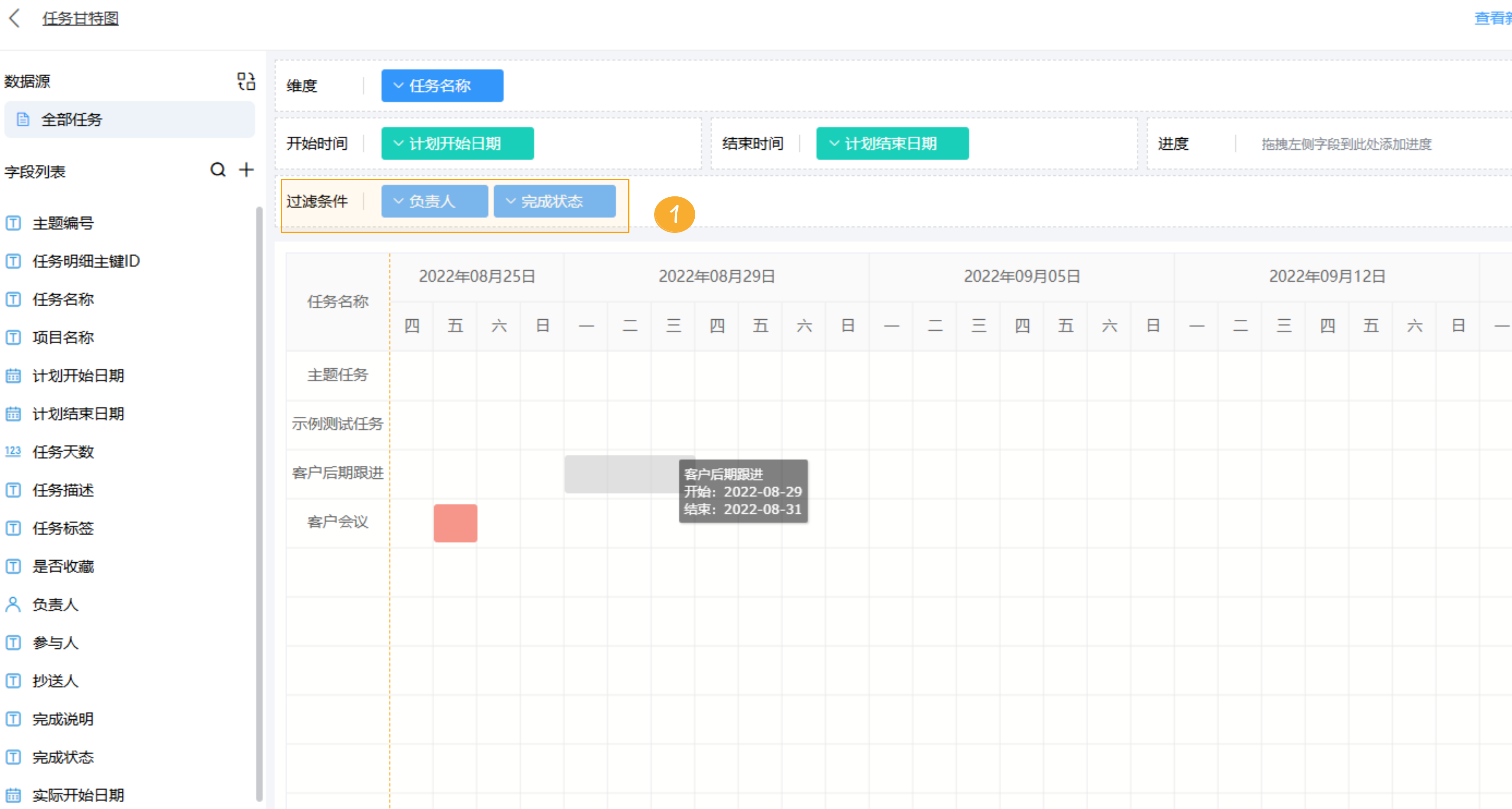Click the 任务甘特图 title link
This screenshot has width=1512, height=809.
pyautogui.click(x=80, y=18)
